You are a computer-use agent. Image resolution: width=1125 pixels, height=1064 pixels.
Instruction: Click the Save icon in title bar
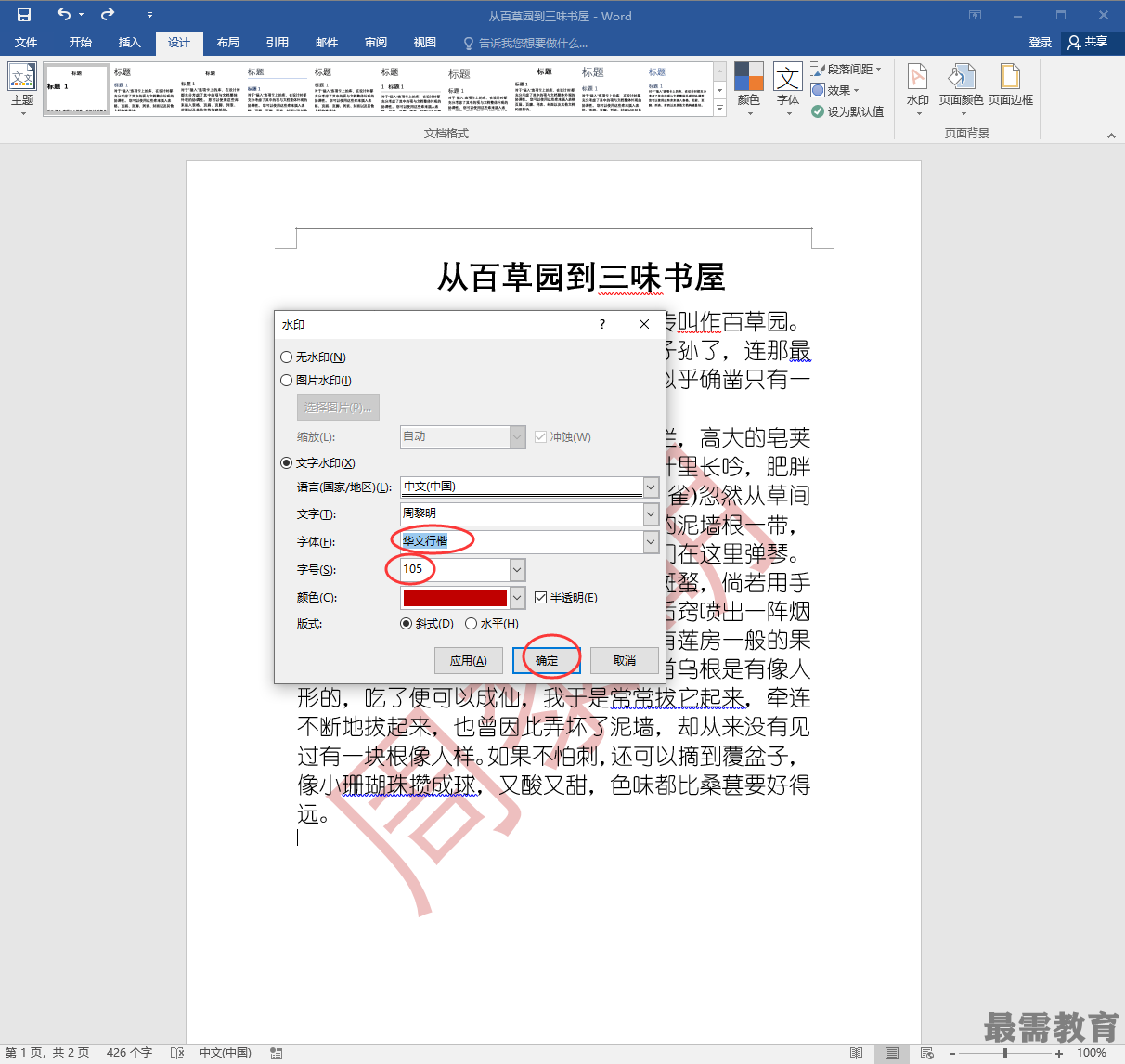[x=24, y=15]
